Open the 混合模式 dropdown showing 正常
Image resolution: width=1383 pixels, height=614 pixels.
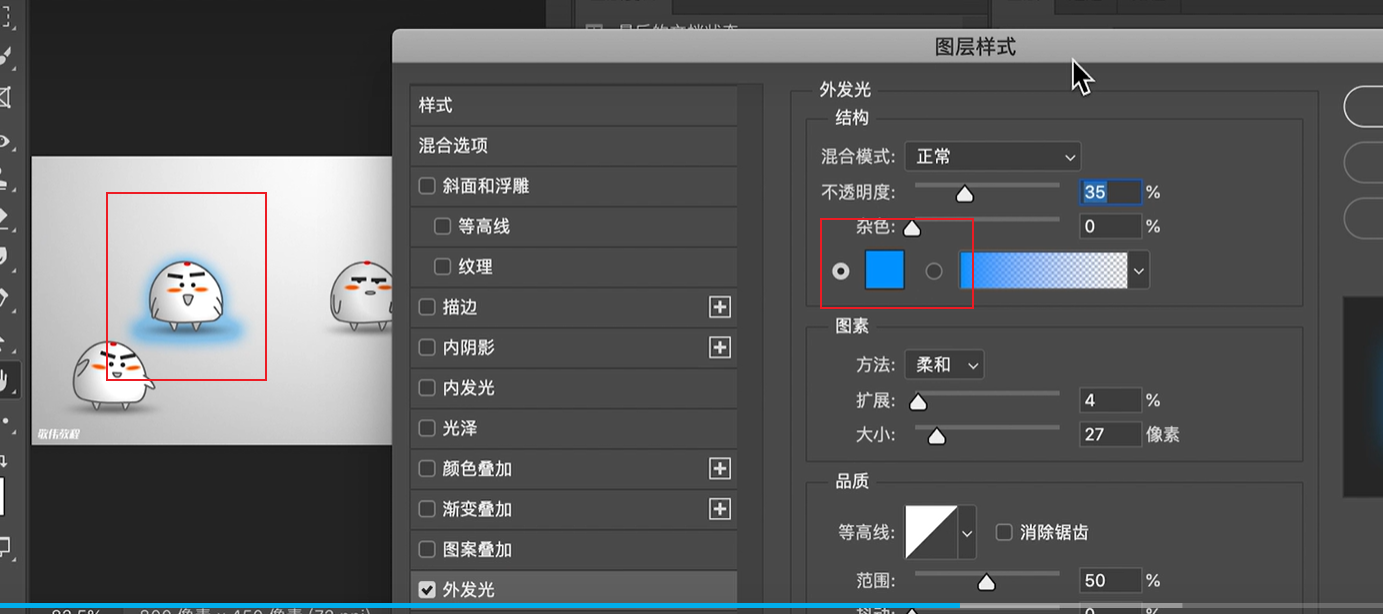993,157
